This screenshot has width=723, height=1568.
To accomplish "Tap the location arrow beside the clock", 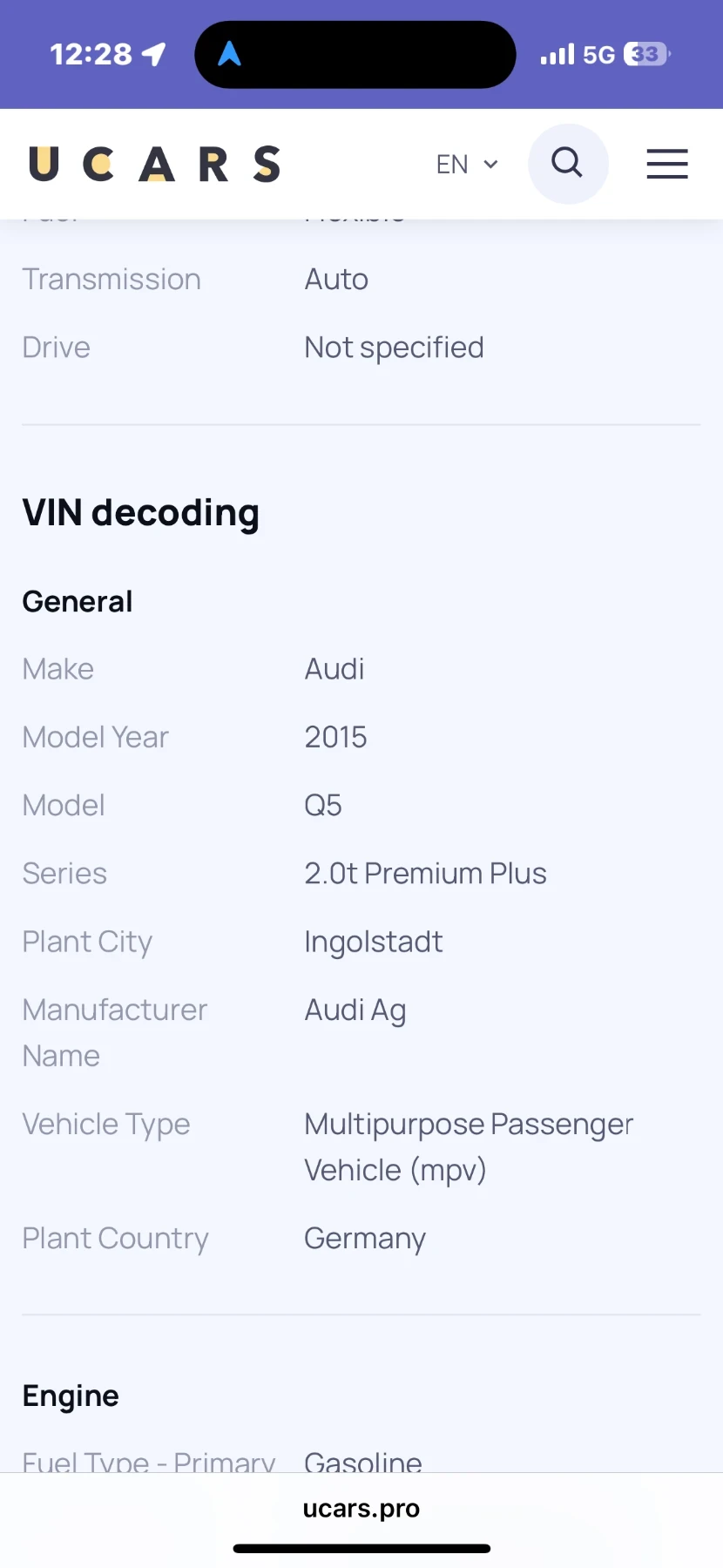I will [154, 54].
